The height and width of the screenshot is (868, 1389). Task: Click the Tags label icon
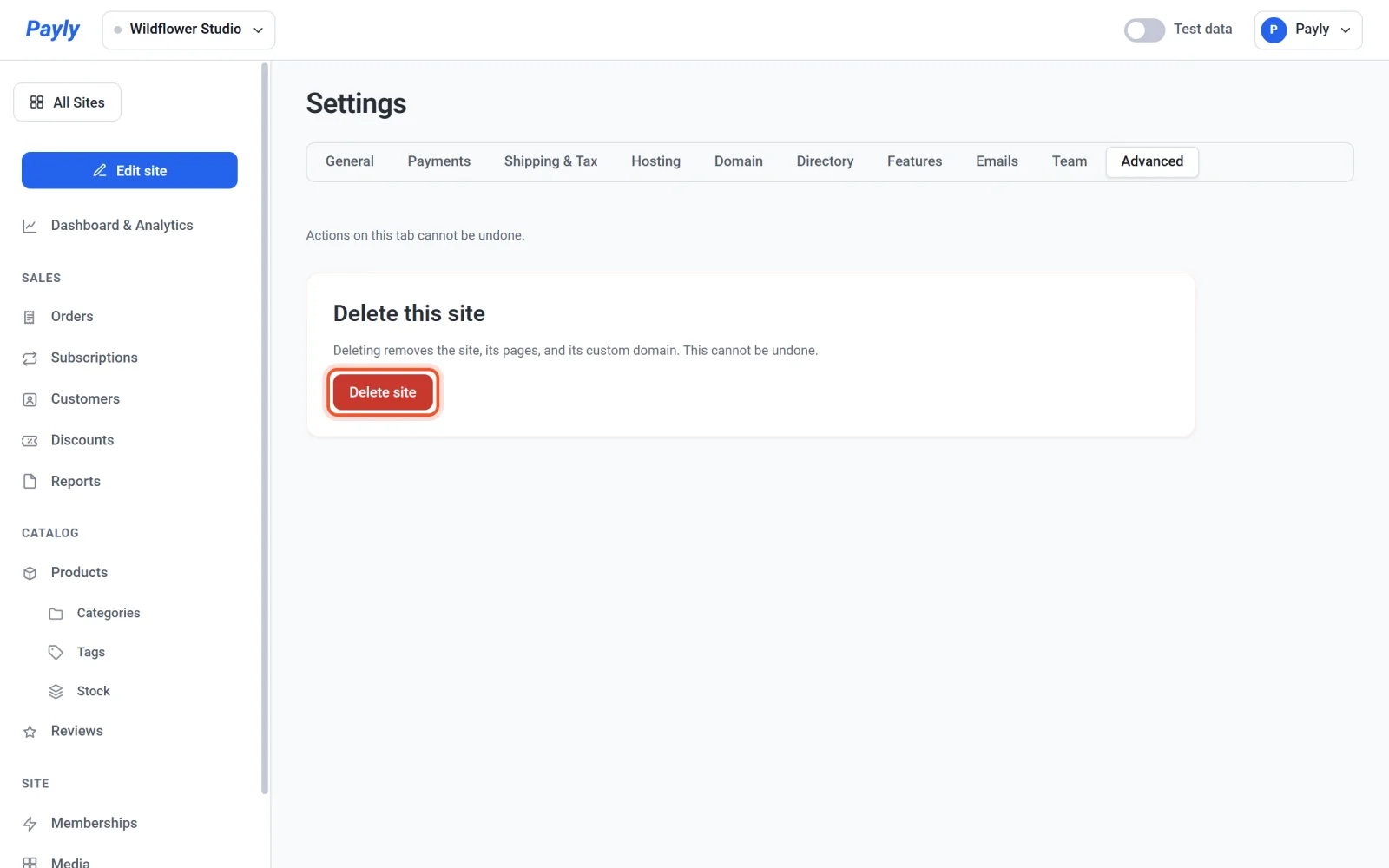(56, 652)
